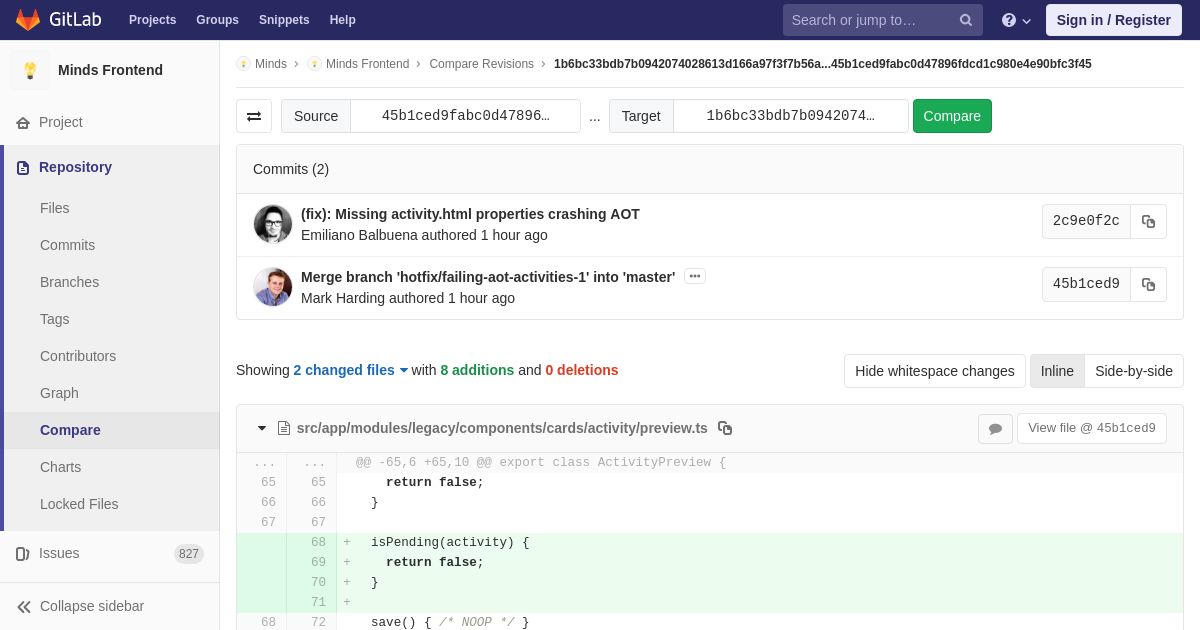
Task: Click the search magnifier icon
Action: click(965, 20)
